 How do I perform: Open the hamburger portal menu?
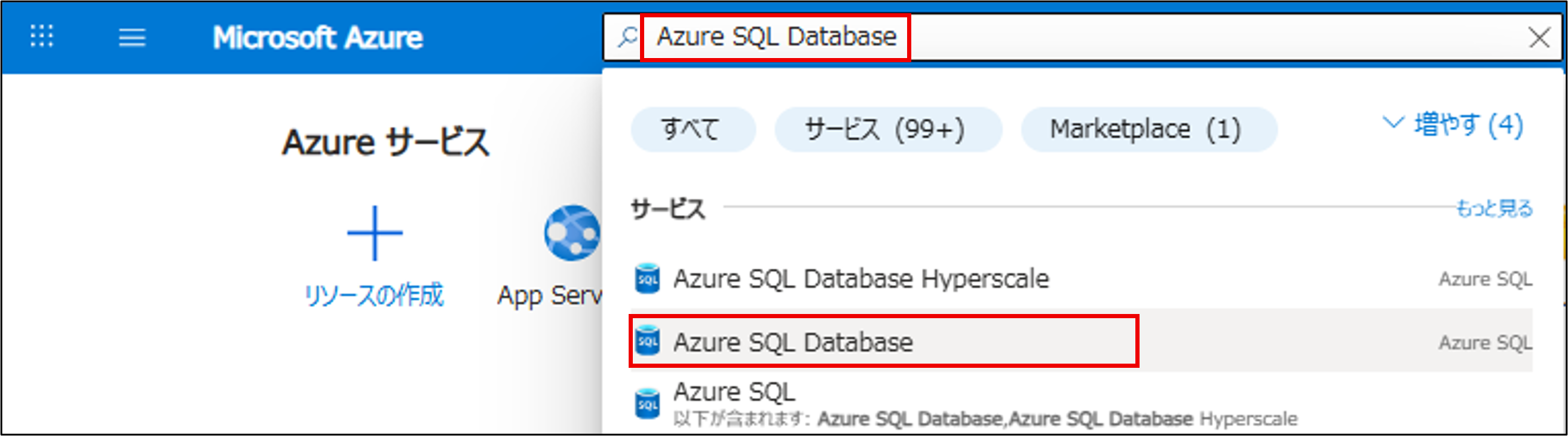131,38
